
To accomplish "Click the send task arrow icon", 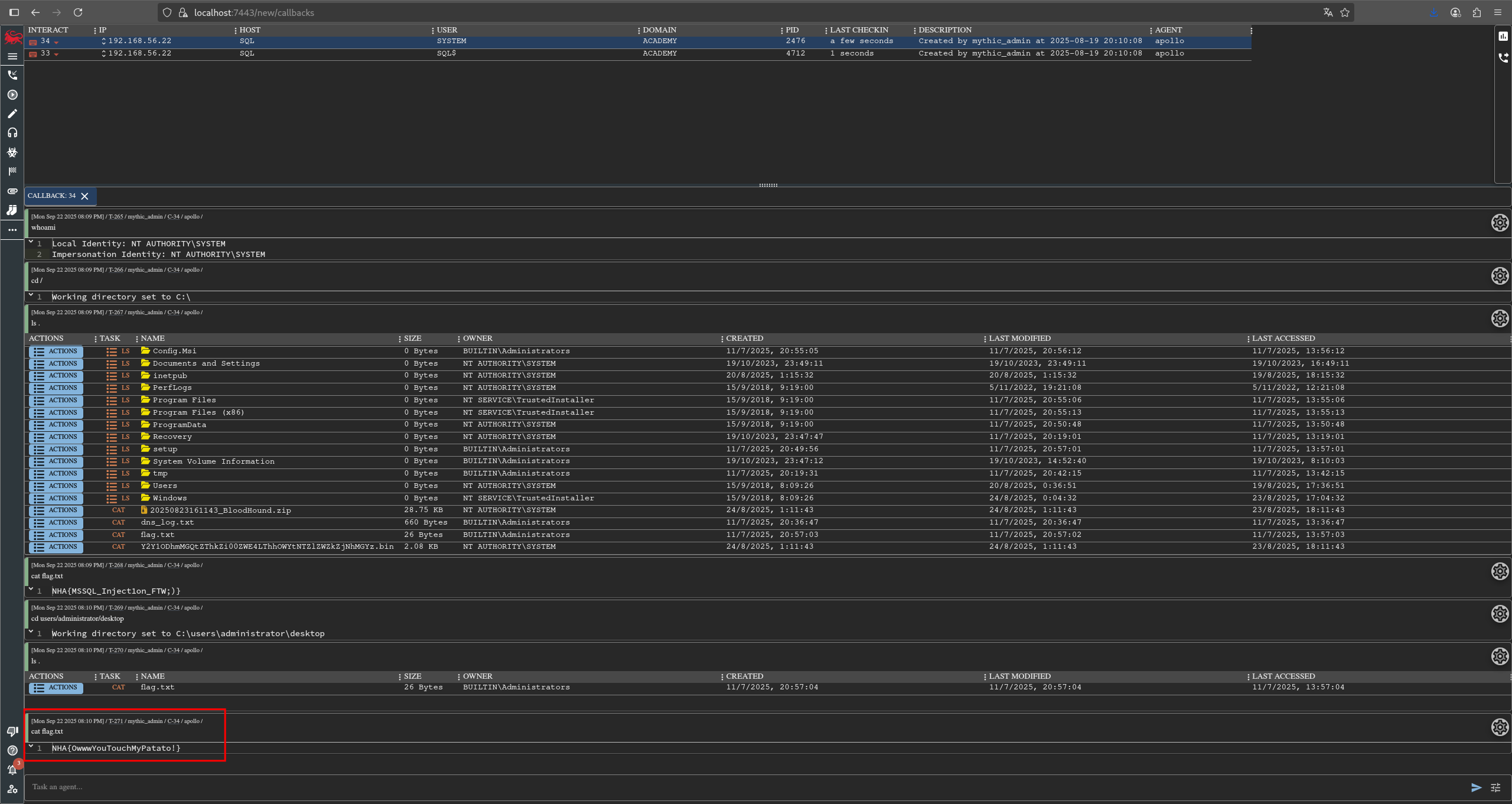I will (x=1476, y=787).
